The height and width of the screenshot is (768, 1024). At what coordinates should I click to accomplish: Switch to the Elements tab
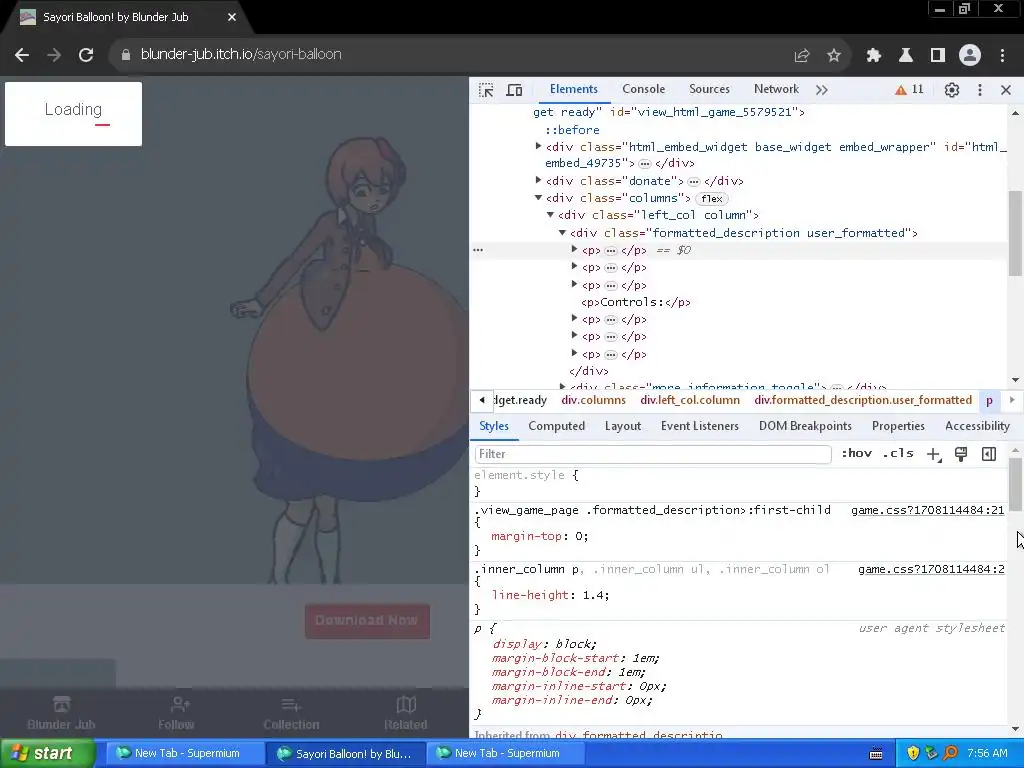click(x=573, y=89)
